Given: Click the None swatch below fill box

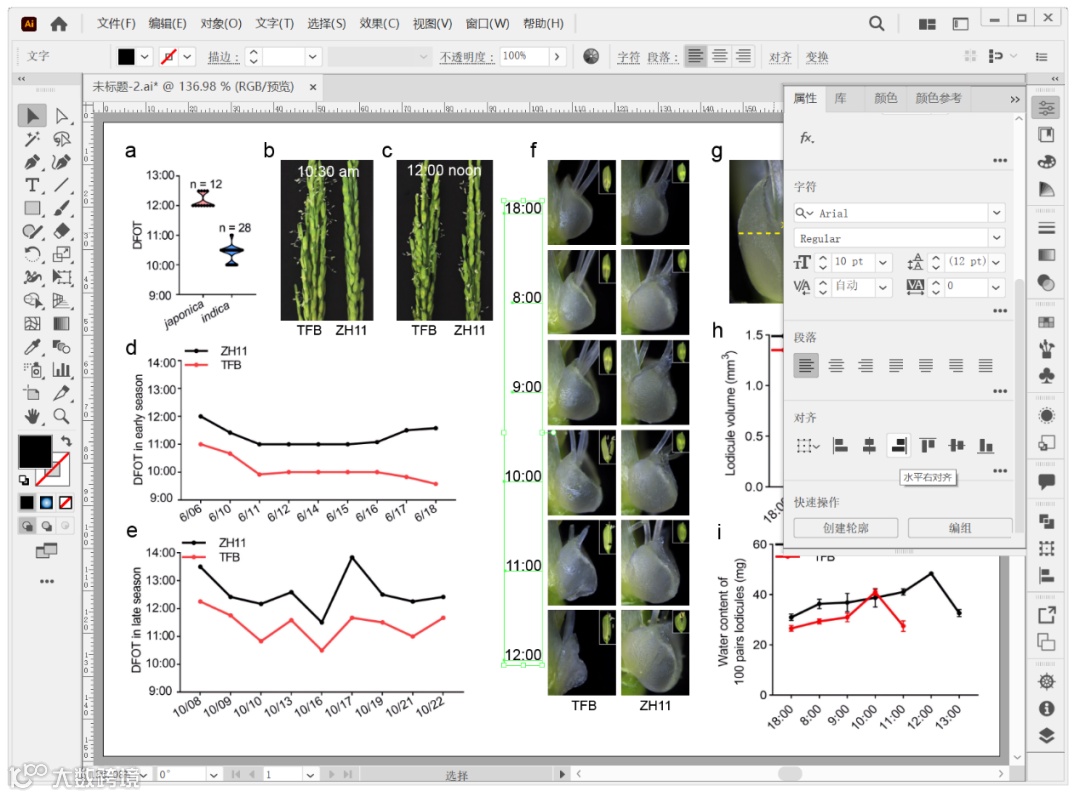Looking at the screenshot, I should point(65,502).
